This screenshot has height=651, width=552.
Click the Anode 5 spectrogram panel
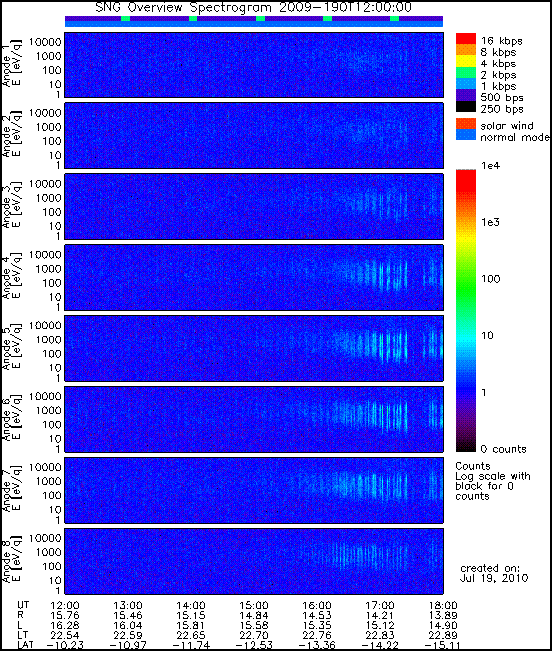(254, 348)
